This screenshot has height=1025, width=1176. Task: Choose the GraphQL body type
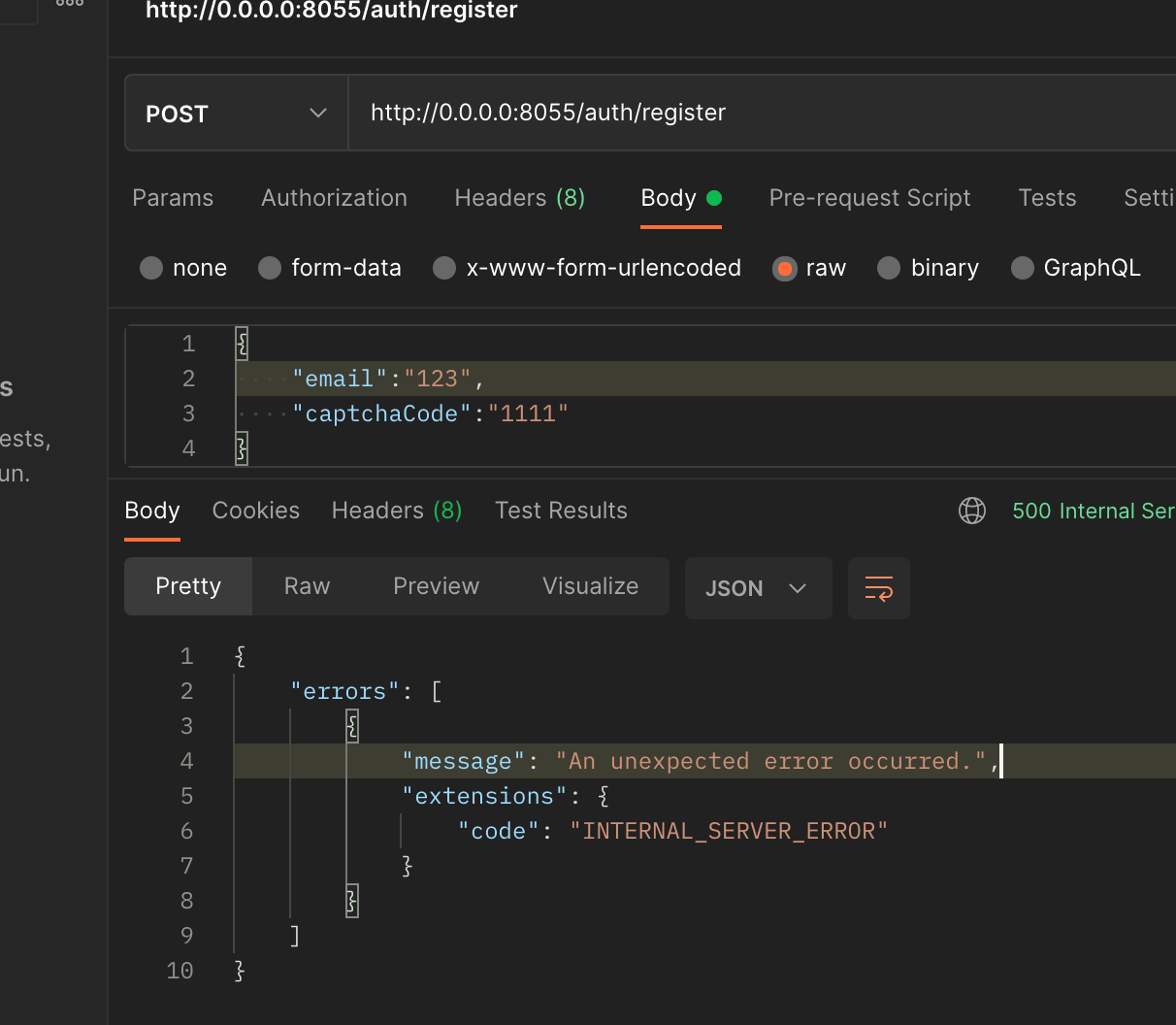point(1076,268)
